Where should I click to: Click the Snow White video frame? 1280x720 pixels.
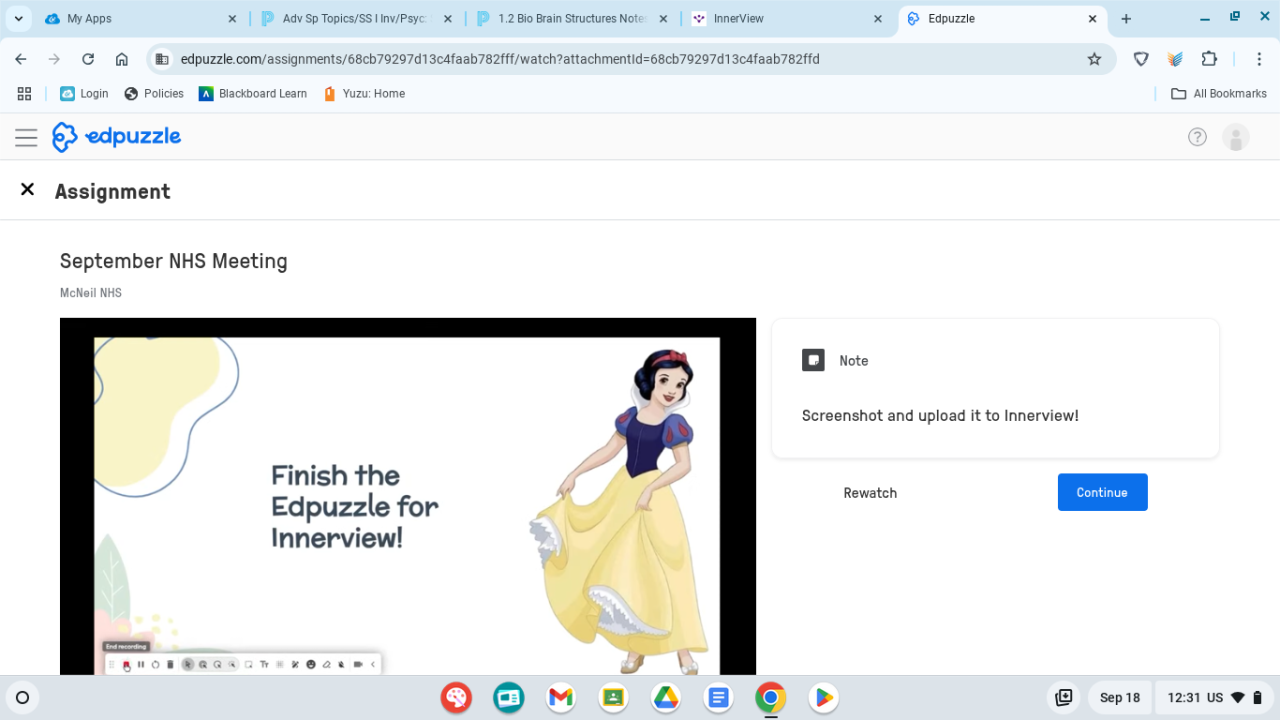(x=408, y=496)
